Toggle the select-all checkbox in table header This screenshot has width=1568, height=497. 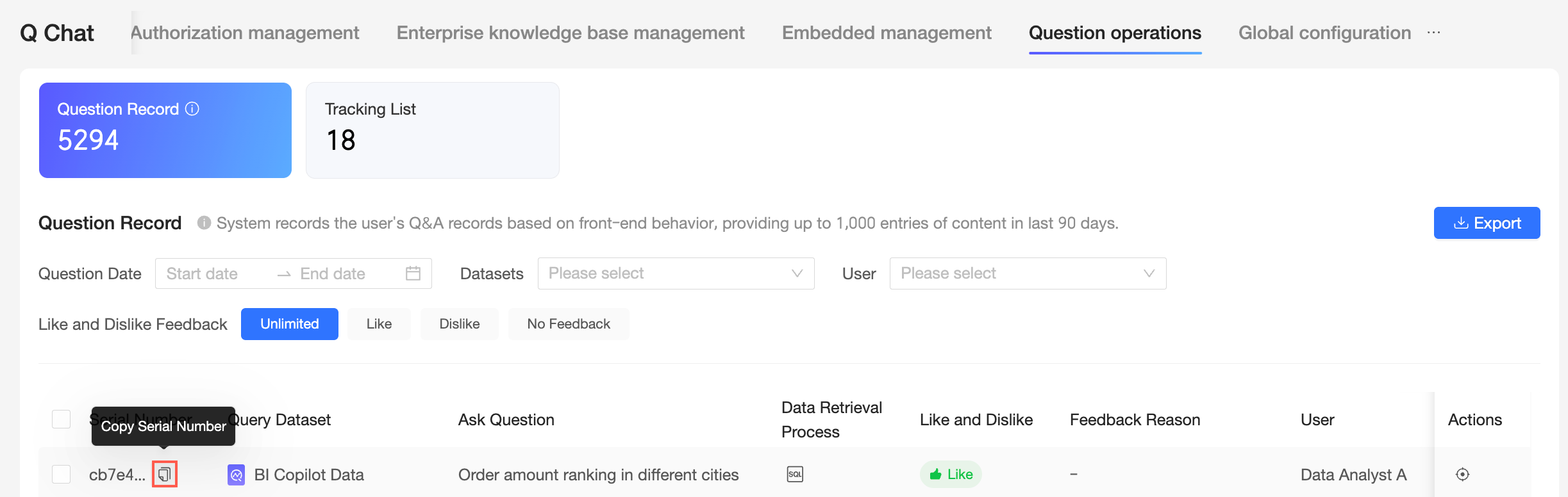pyautogui.click(x=61, y=420)
